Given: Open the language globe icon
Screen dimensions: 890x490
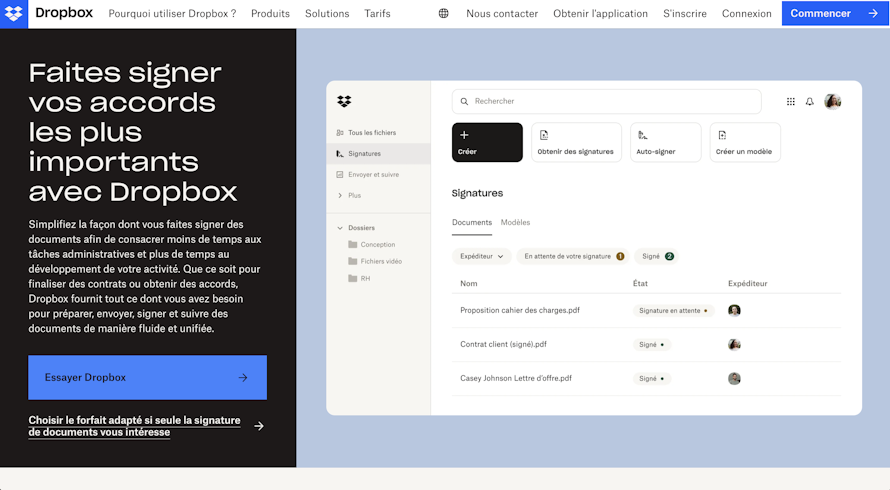Looking at the screenshot, I should click(443, 13).
